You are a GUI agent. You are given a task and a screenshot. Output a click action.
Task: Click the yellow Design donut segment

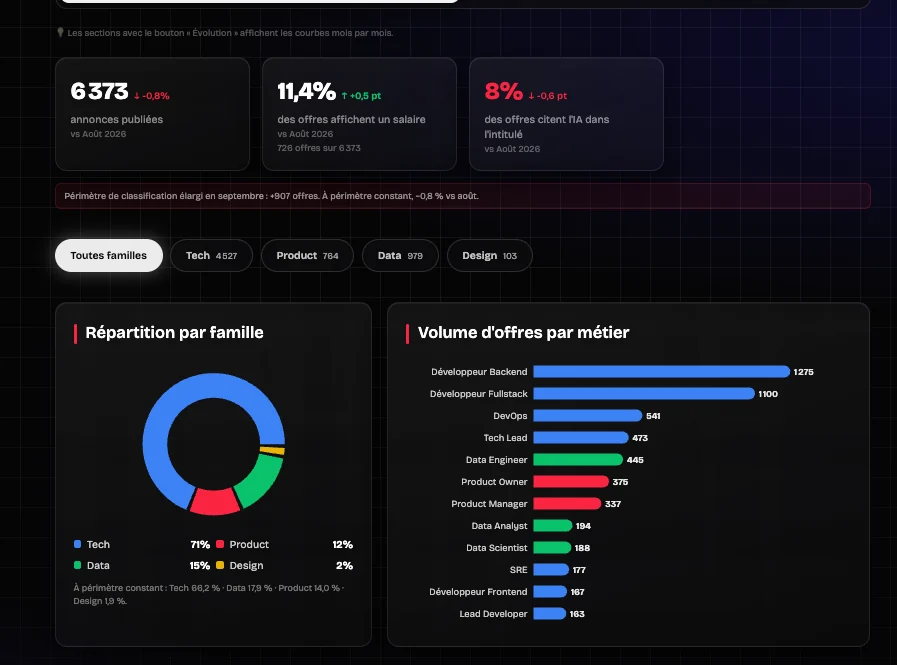click(x=272, y=451)
